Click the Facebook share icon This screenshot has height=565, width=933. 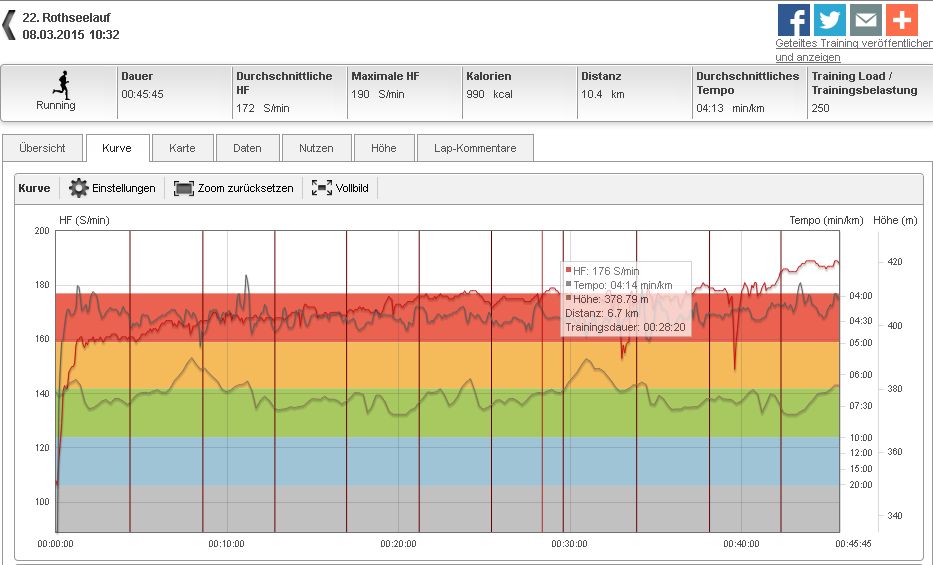[x=793, y=20]
